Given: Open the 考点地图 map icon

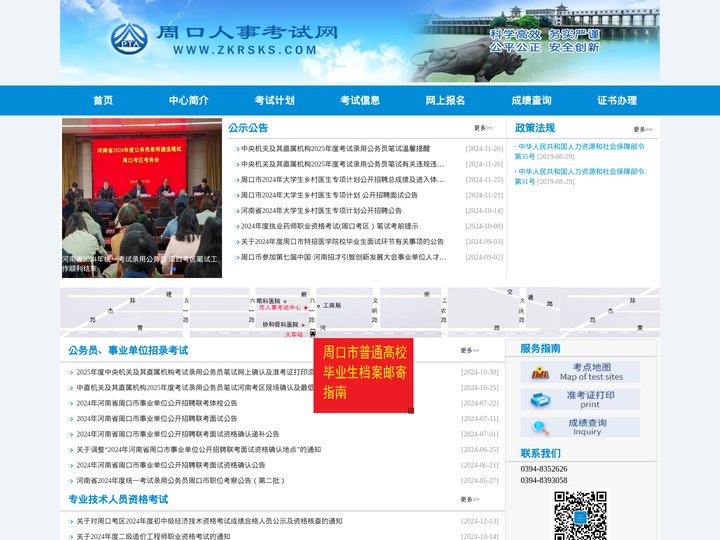Looking at the screenshot, I should tap(540, 372).
